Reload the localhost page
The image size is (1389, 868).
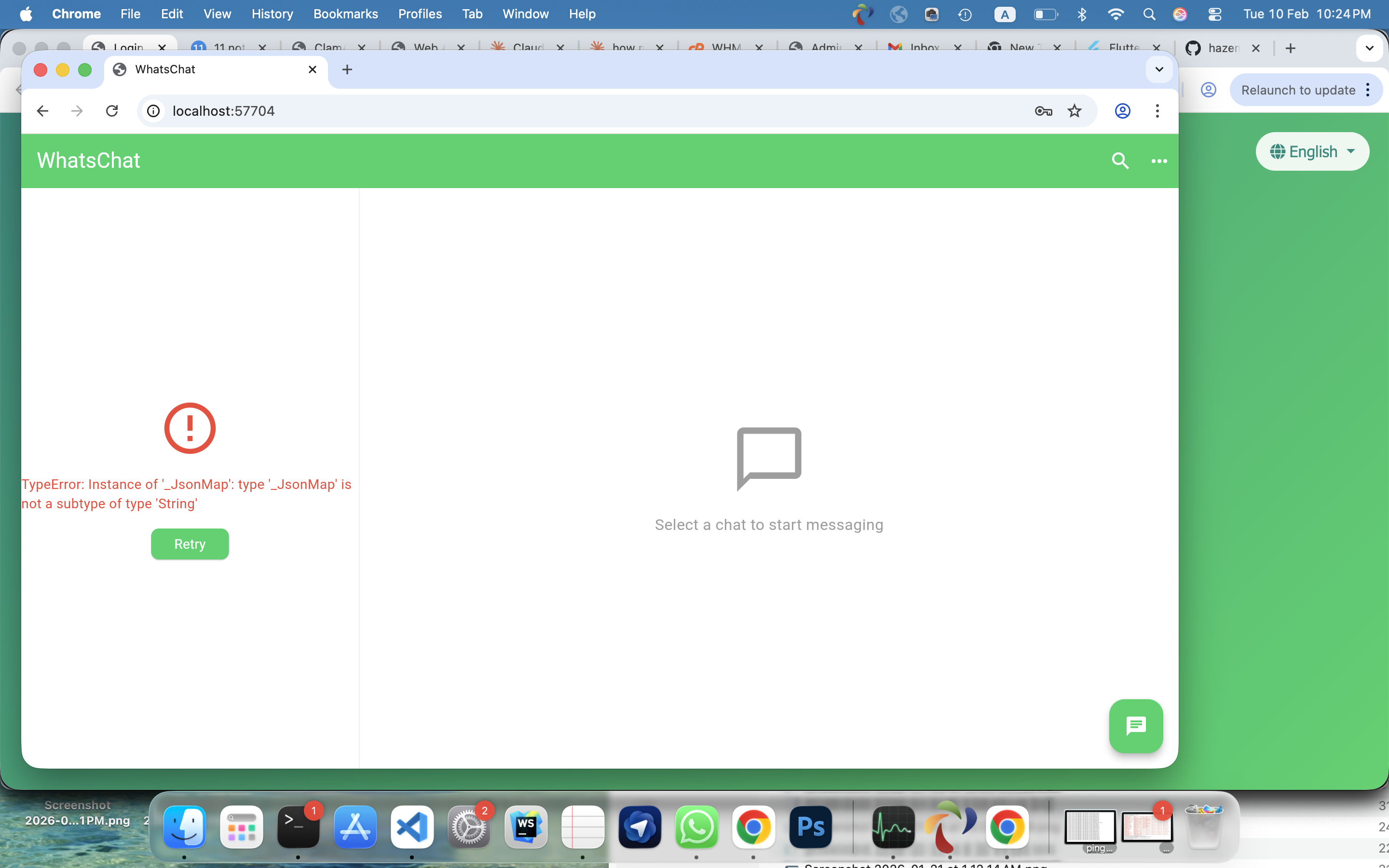(x=112, y=111)
